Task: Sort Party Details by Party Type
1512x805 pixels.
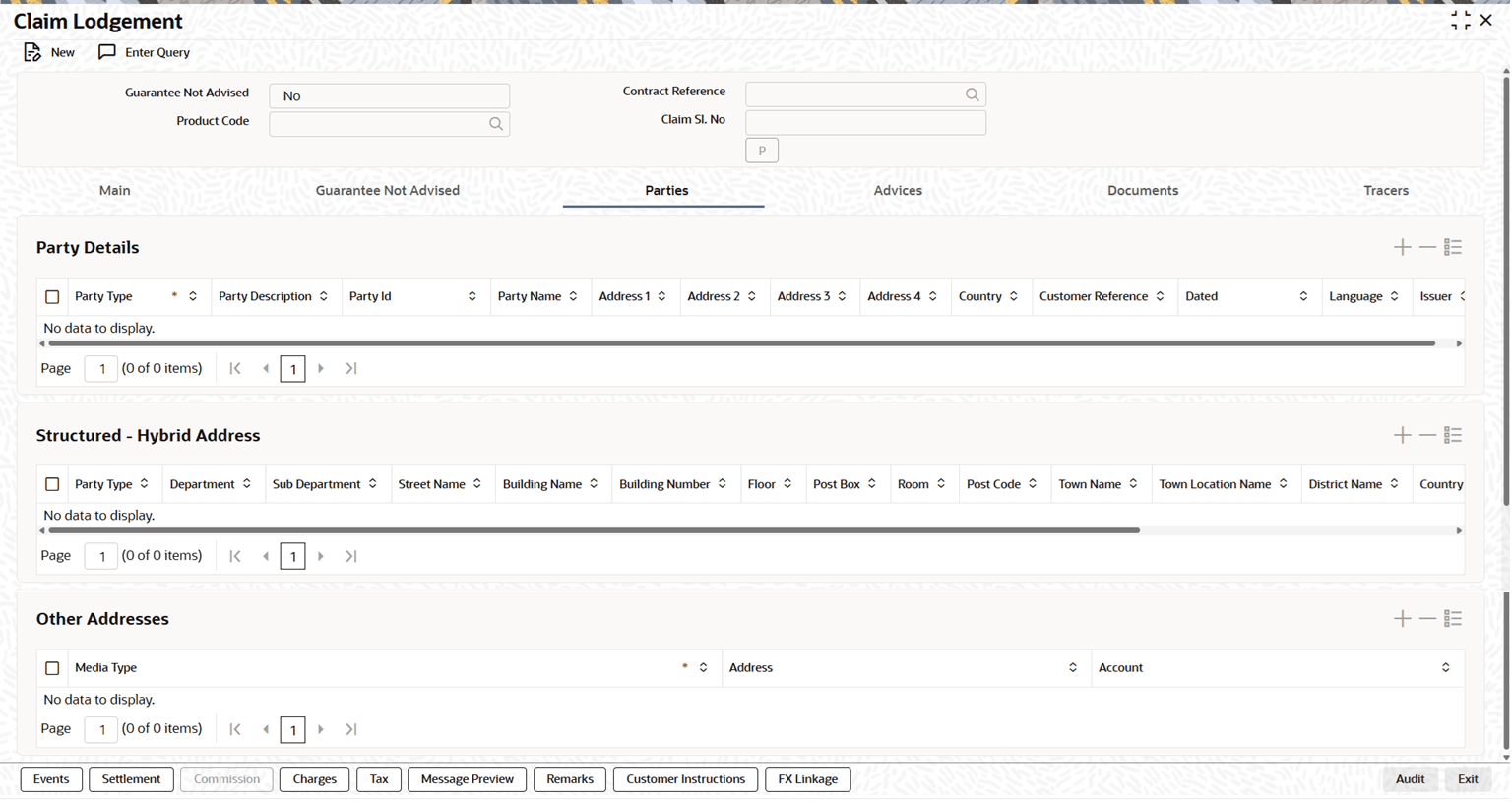Action: coord(193,296)
